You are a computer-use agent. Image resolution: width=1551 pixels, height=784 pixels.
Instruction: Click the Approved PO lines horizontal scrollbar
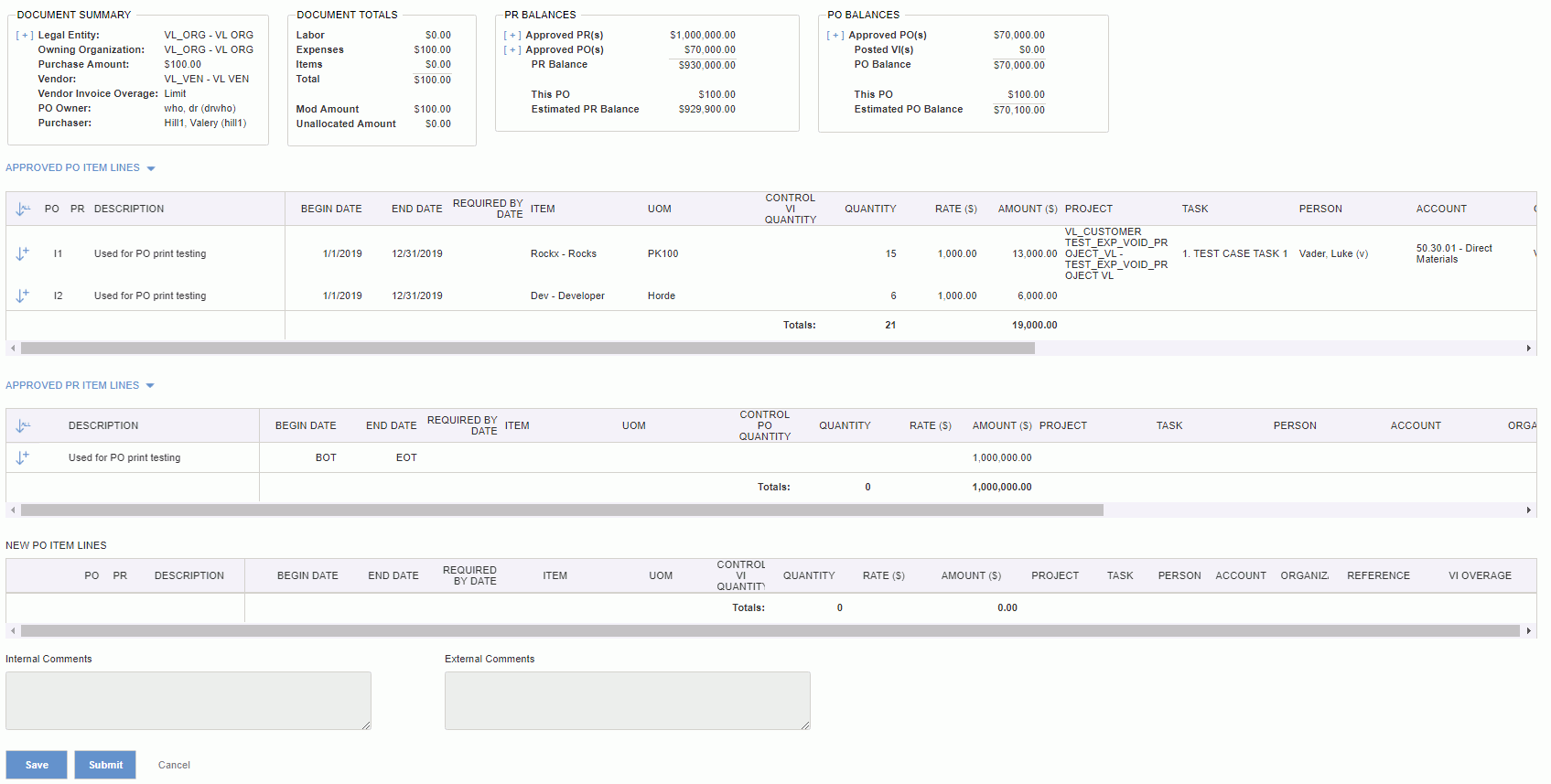(528, 349)
